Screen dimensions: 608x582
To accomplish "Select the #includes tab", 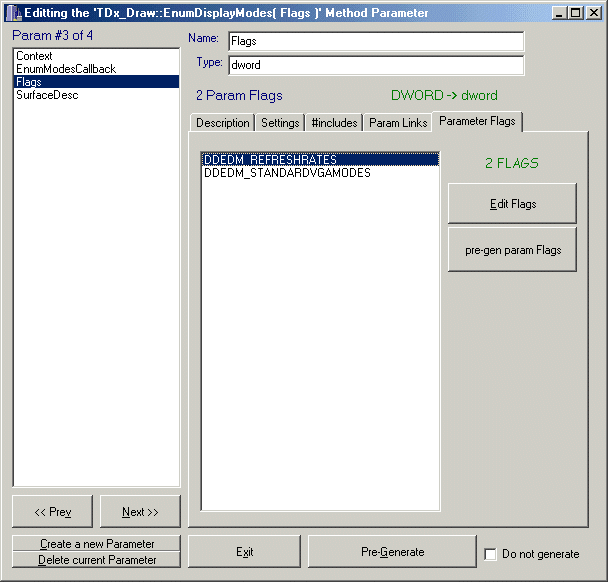I will click(333, 123).
